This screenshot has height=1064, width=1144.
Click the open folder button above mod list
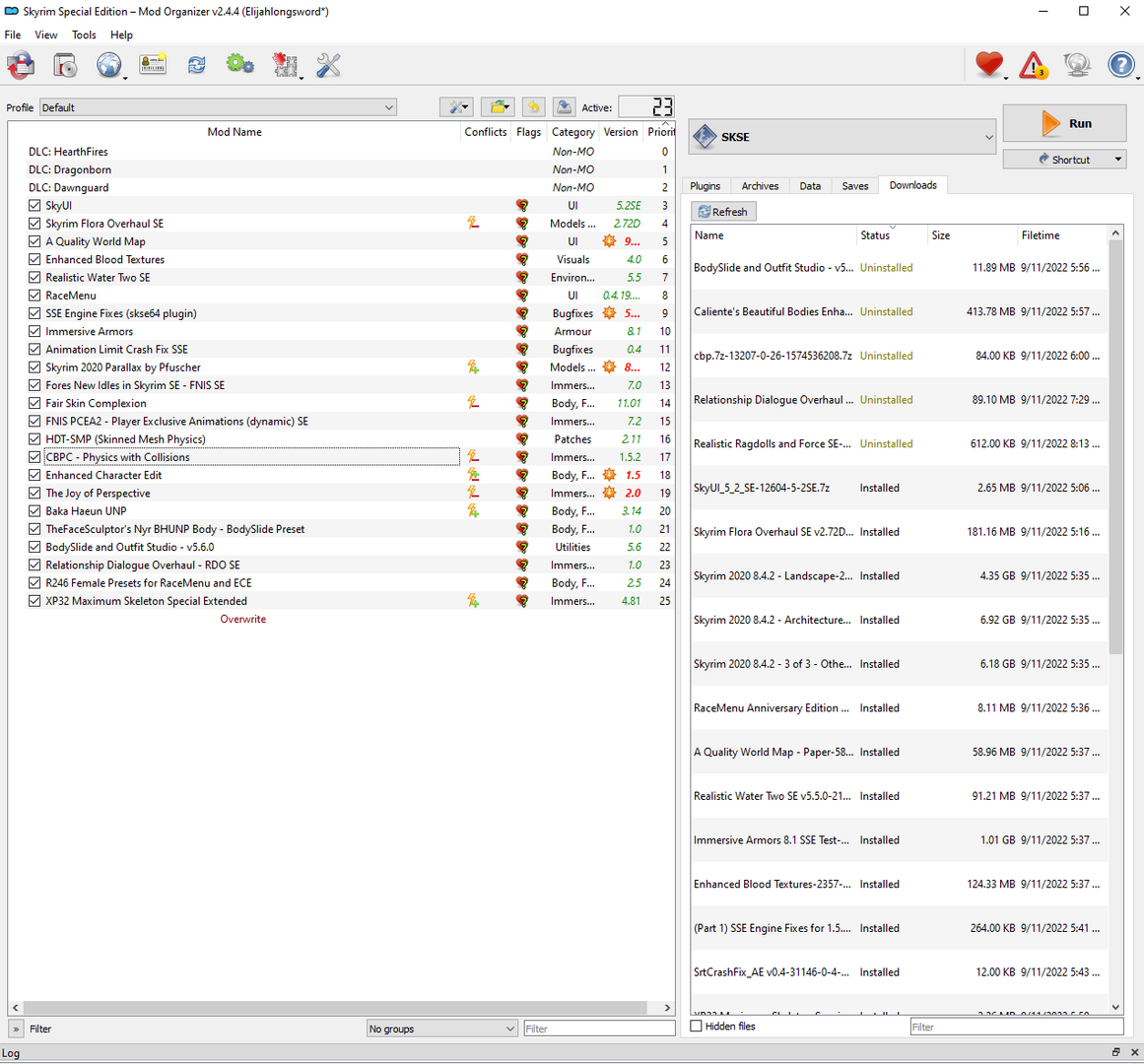(499, 107)
